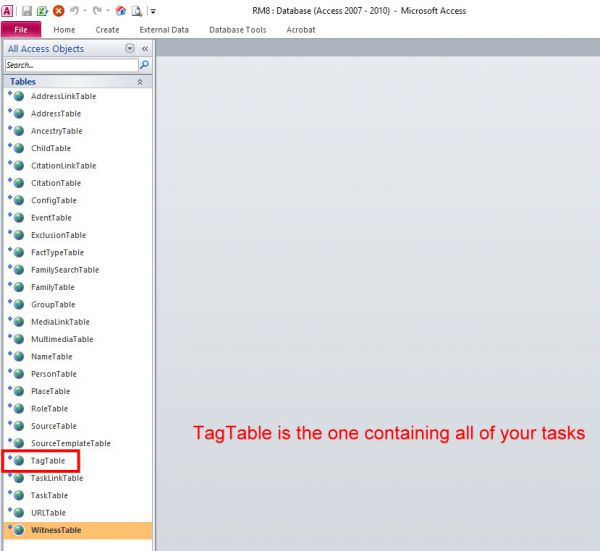Image resolution: width=600 pixels, height=551 pixels.
Task: Collapse the Tables group
Action: point(141,81)
